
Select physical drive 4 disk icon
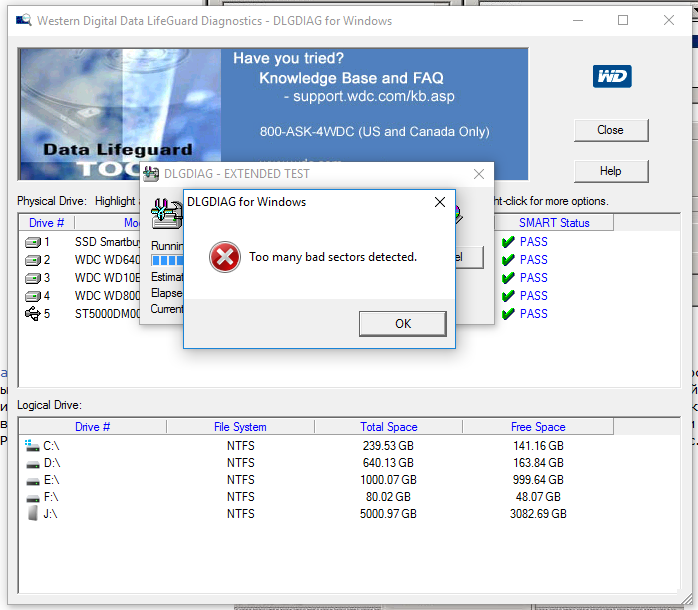[33, 296]
